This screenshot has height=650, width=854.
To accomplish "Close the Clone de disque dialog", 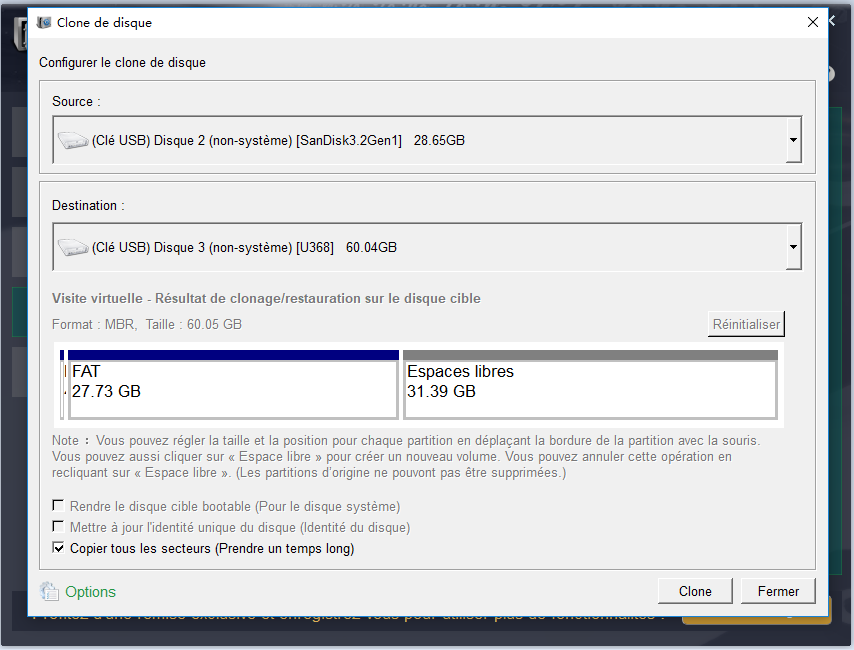I will click(811, 22).
